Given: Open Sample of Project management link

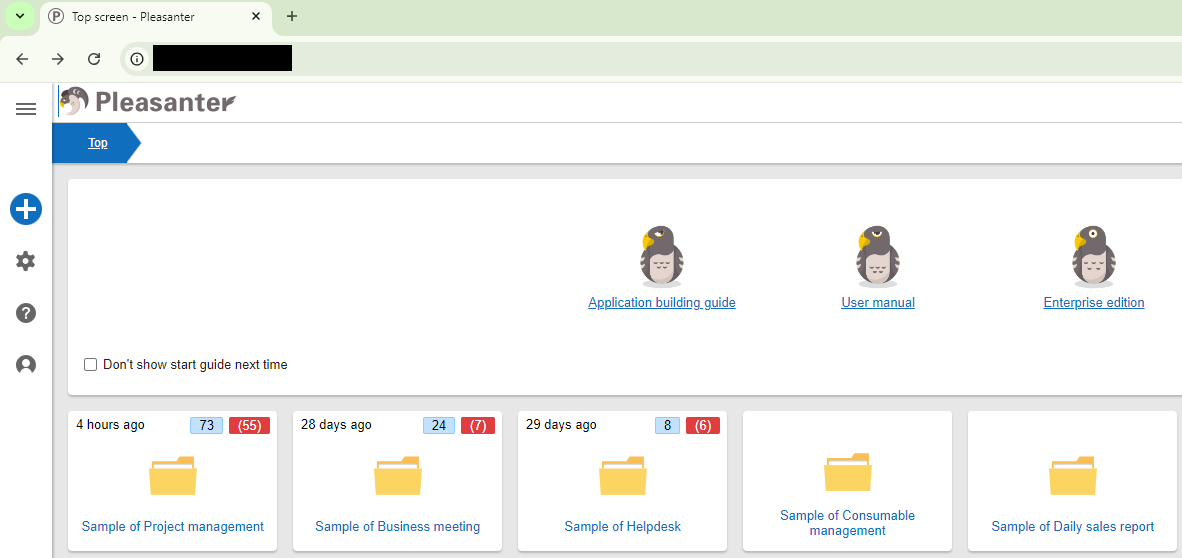Looking at the screenshot, I should [173, 527].
